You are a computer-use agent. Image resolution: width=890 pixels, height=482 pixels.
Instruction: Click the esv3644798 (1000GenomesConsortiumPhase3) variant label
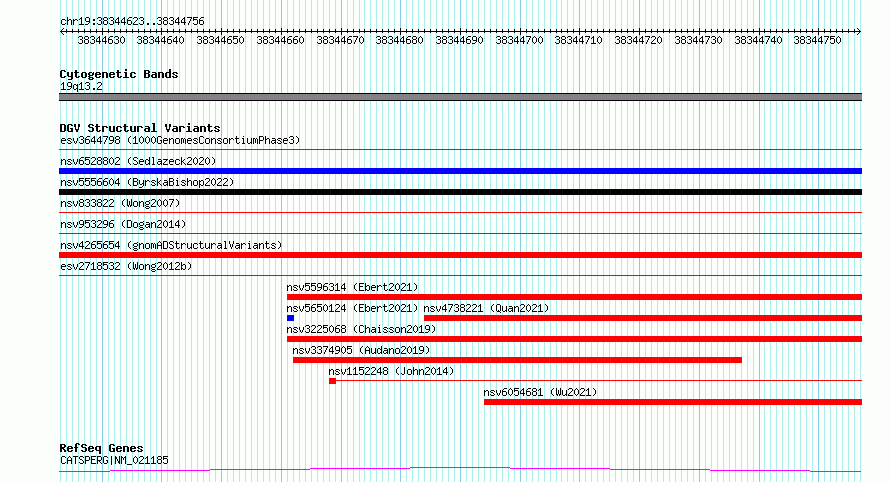click(180, 140)
